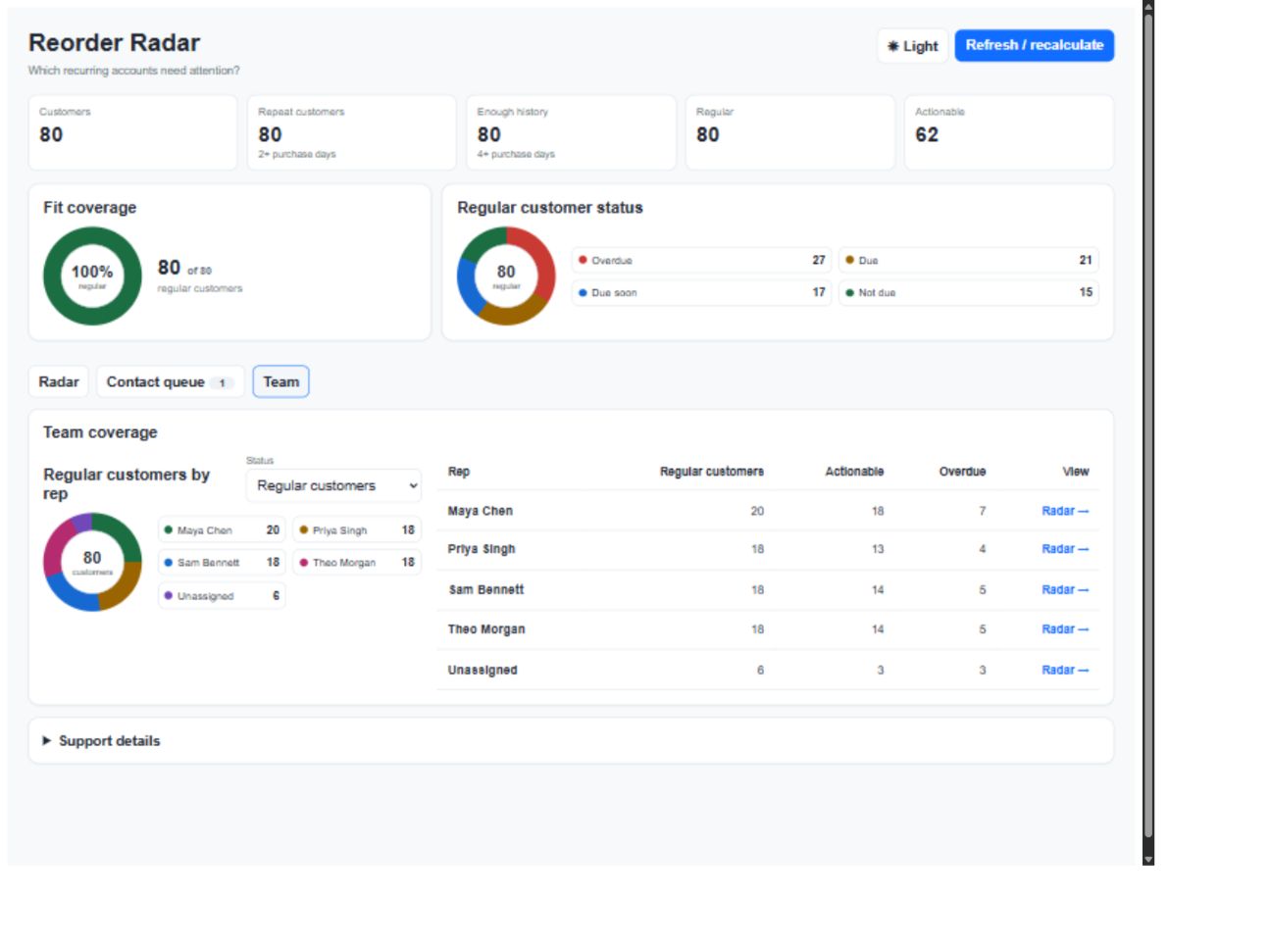
Task: Open the Status dropdown showing Regular customers
Action: coord(333,485)
